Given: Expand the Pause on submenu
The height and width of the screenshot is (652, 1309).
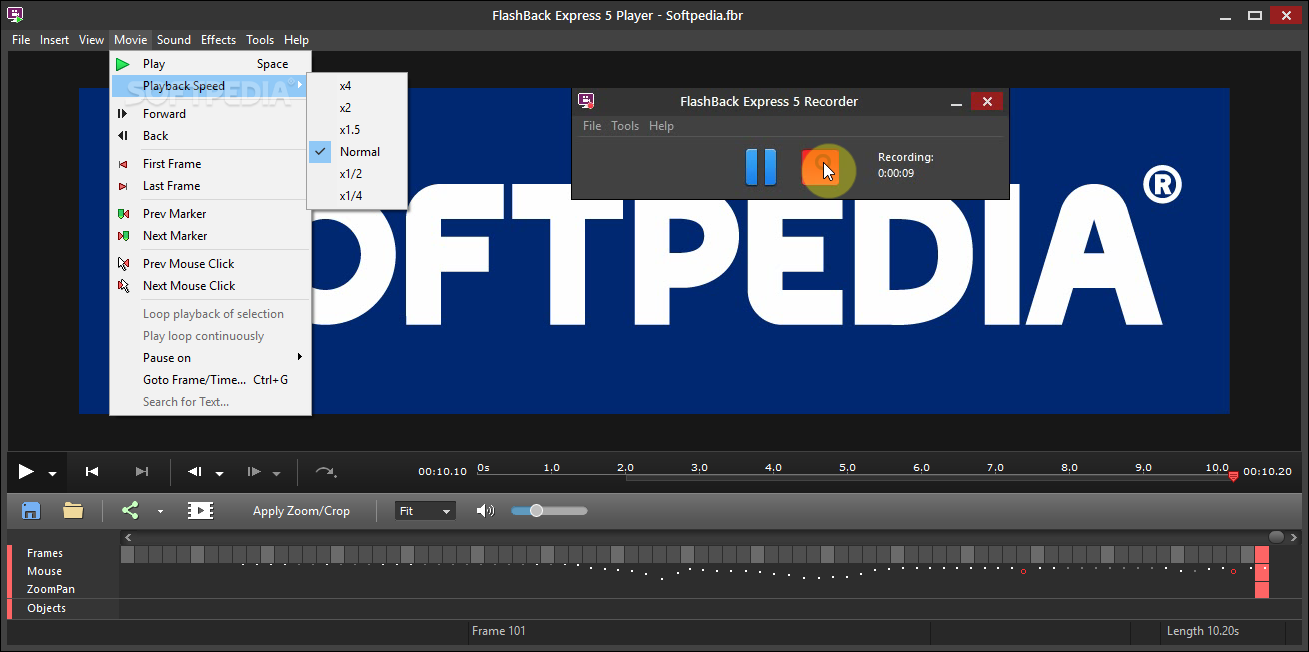Looking at the screenshot, I should 210,358.
